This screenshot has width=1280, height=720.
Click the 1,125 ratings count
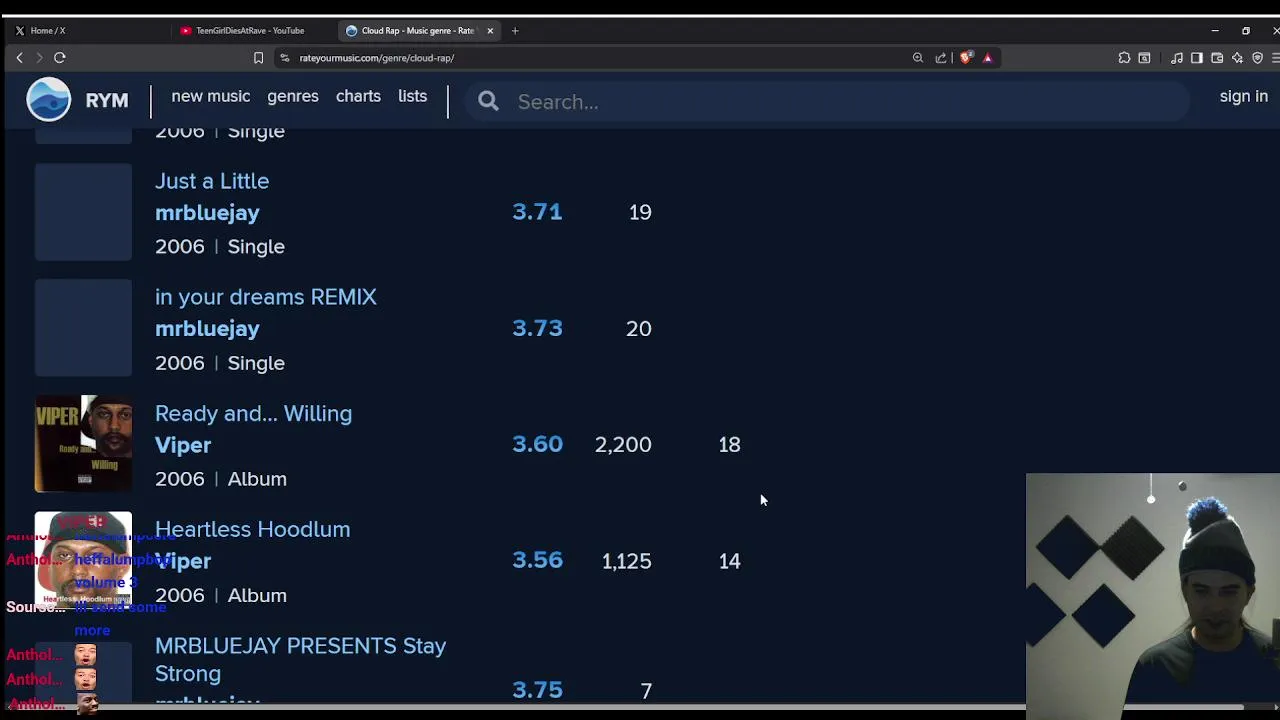(x=626, y=561)
